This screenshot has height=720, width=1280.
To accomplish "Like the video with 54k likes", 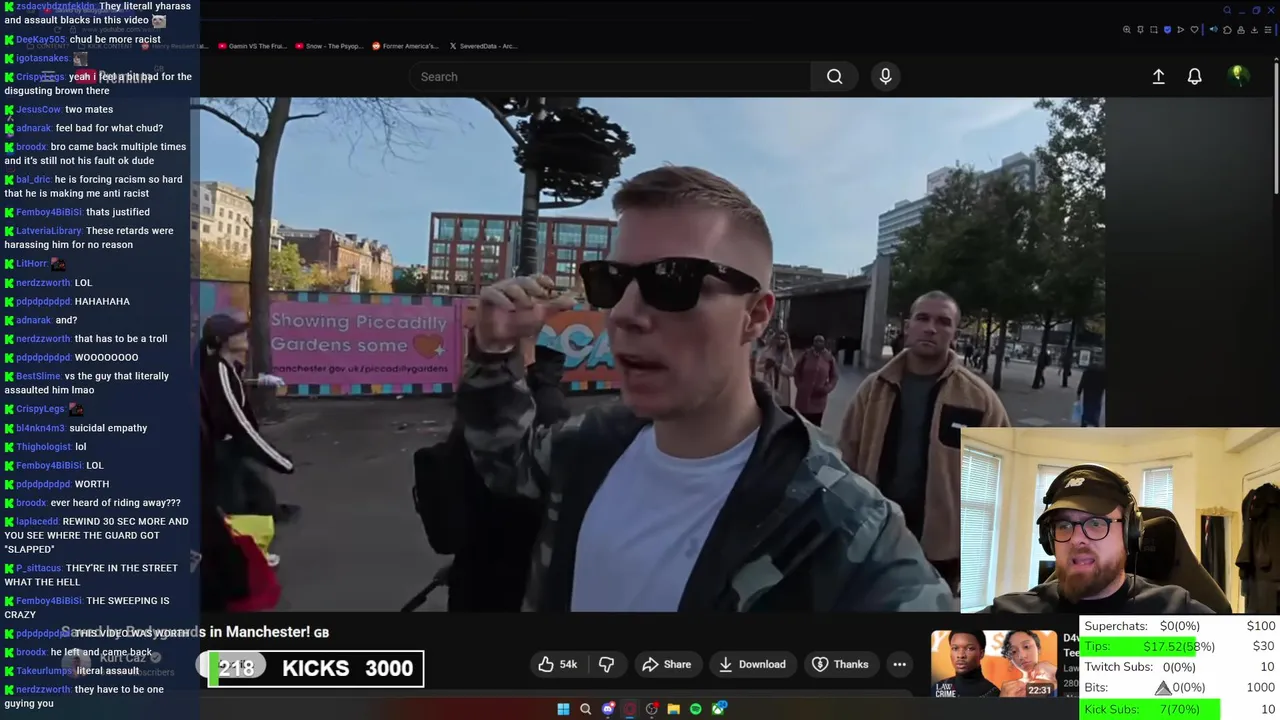I will (x=558, y=664).
